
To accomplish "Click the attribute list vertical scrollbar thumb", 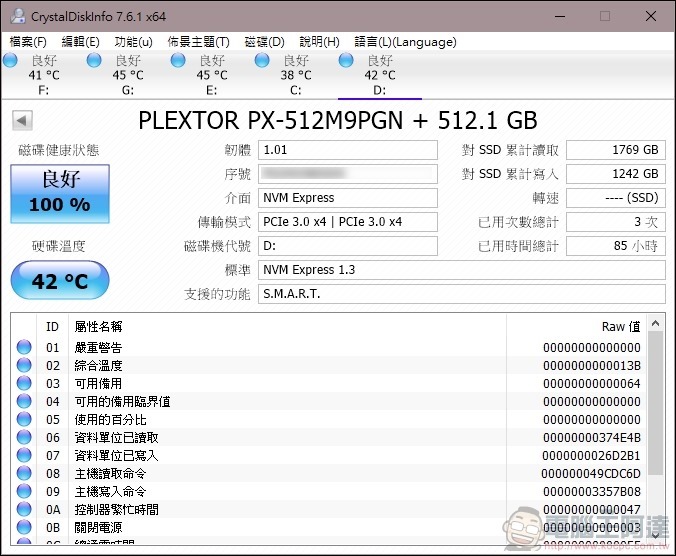I will tap(656, 403).
